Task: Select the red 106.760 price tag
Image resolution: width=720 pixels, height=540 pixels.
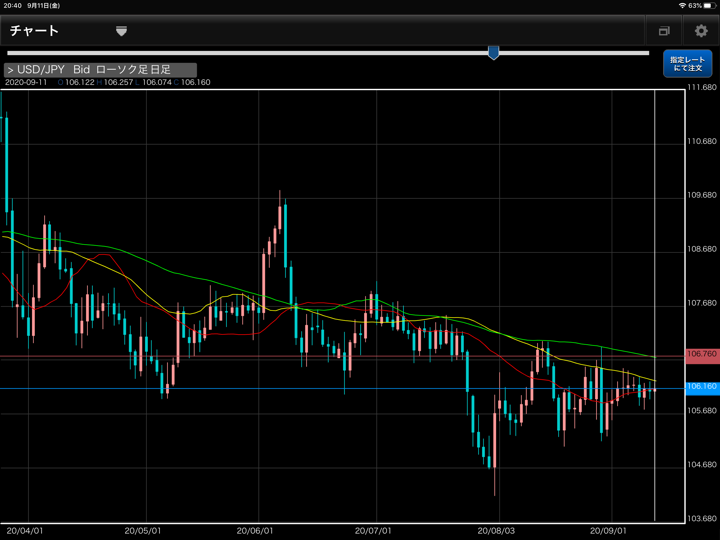Action: tap(701, 354)
